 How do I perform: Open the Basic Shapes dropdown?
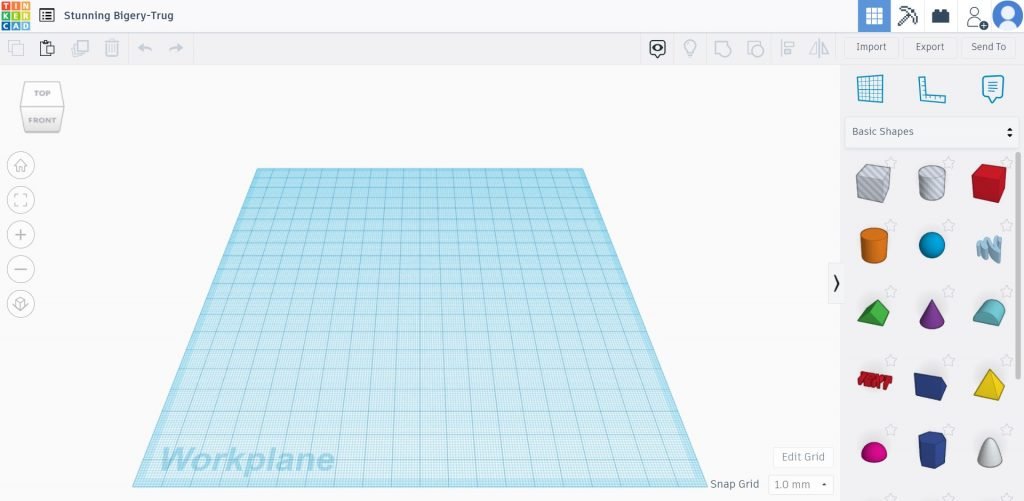click(931, 132)
